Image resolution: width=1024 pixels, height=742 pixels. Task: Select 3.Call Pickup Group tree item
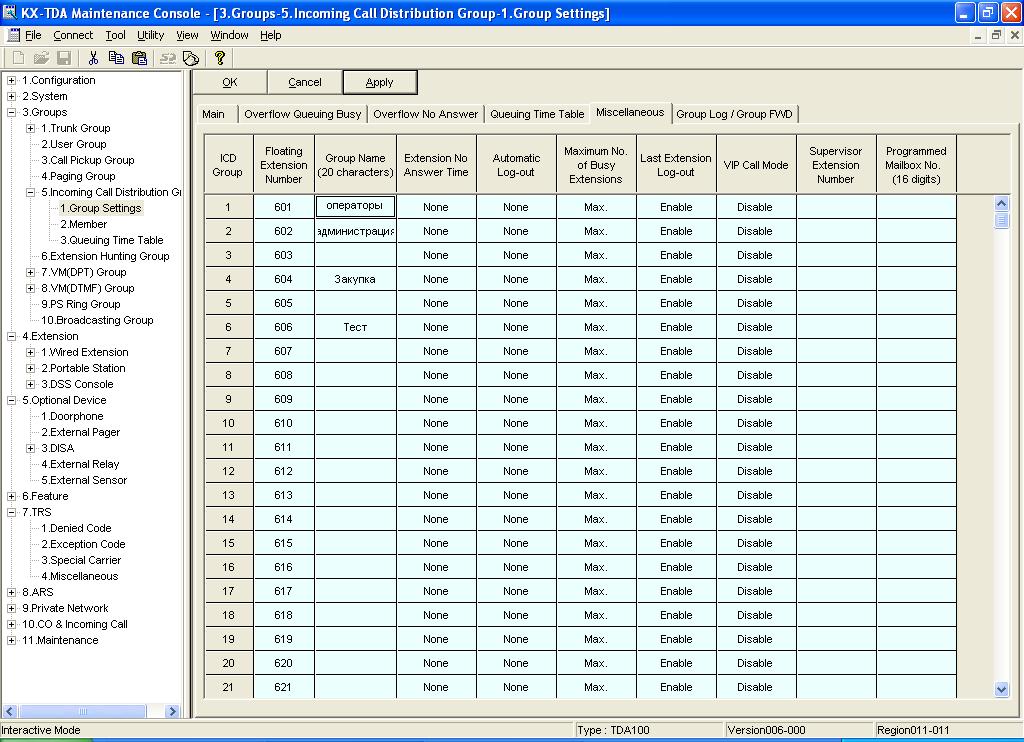[88, 160]
